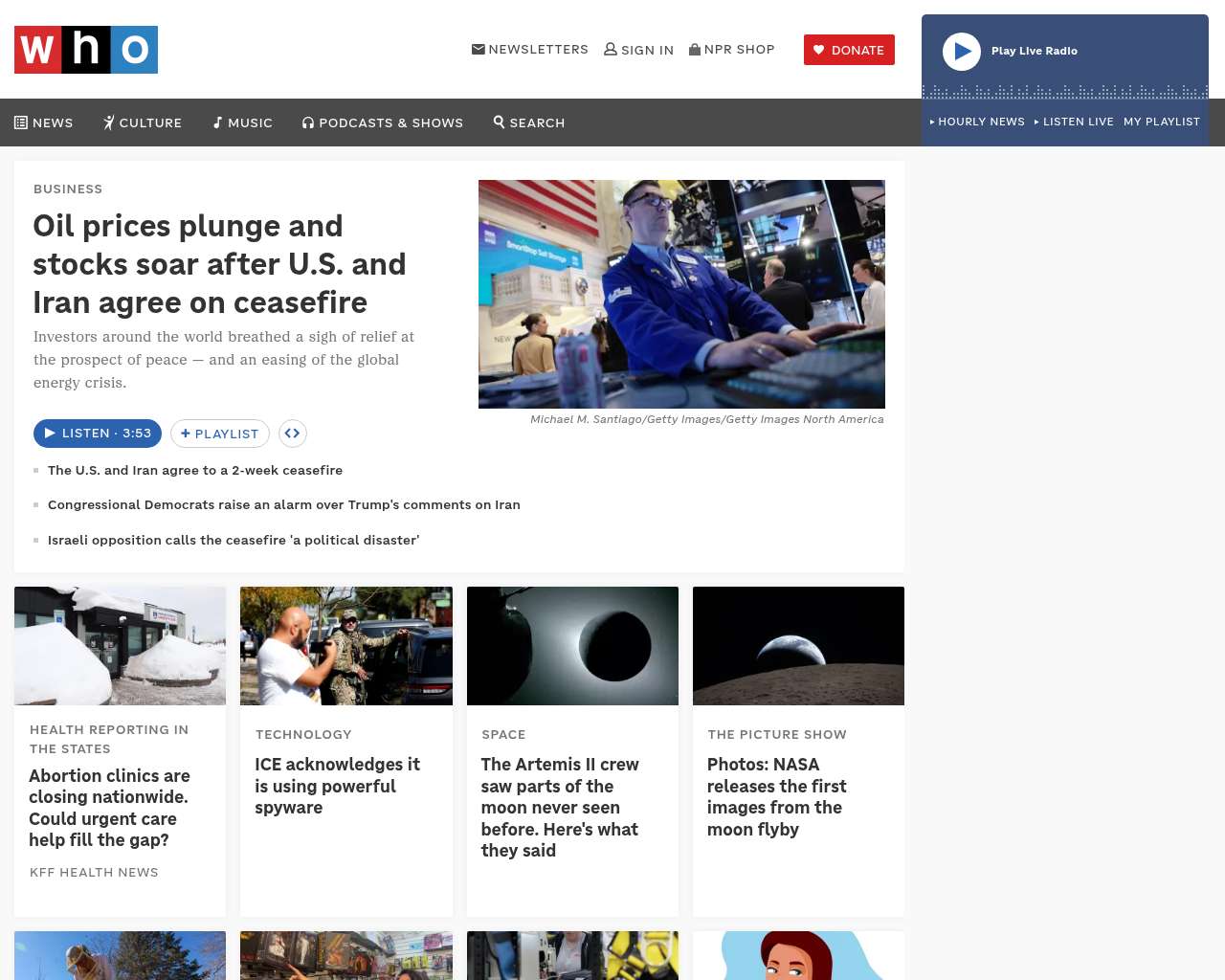The height and width of the screenshot is (980, 1225).
Task: Click the Donate heart button
Action: pos(849,50)
